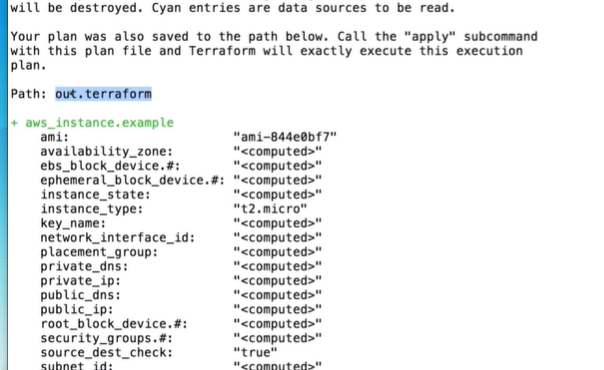The image size is (604, 370).
Task: Click the line "with this plan file and Terraform"
Action: coord(267,51)
